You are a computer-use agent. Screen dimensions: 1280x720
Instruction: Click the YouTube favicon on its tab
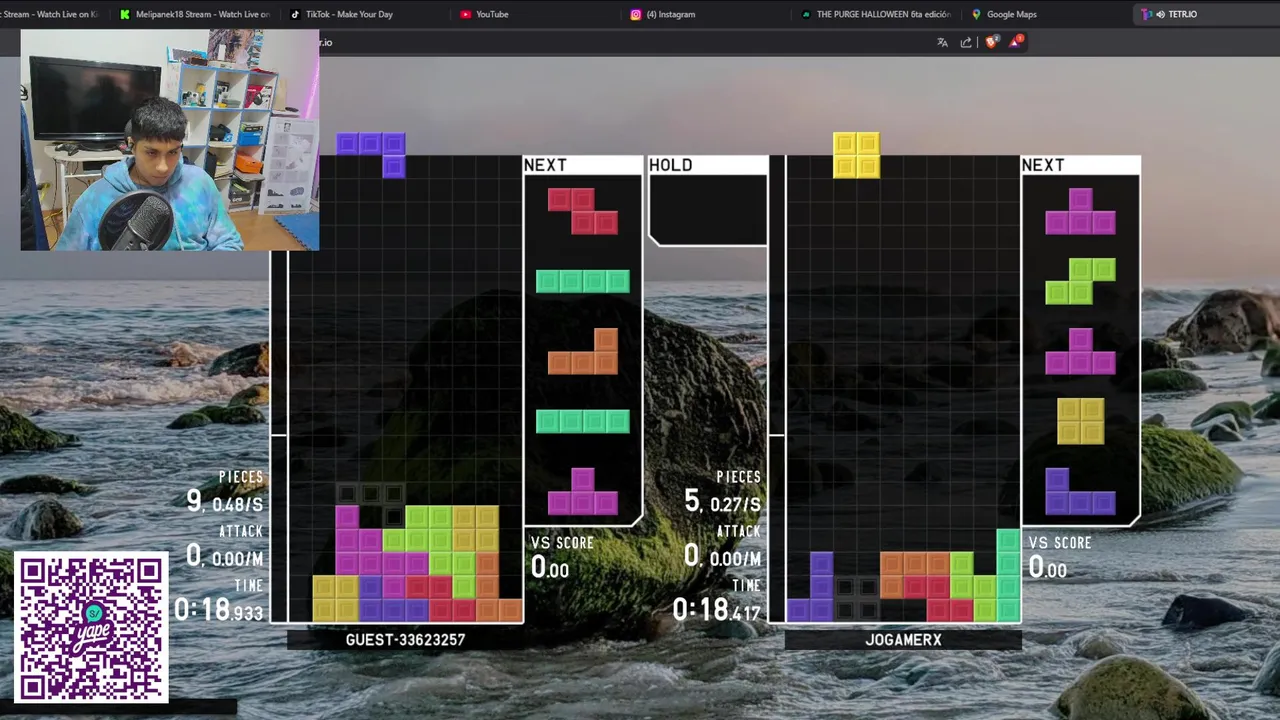pos(466,14)
